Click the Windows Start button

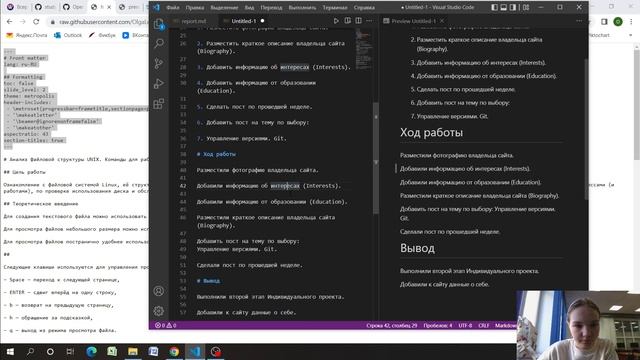pyautogui.click(x=10, y=351)
